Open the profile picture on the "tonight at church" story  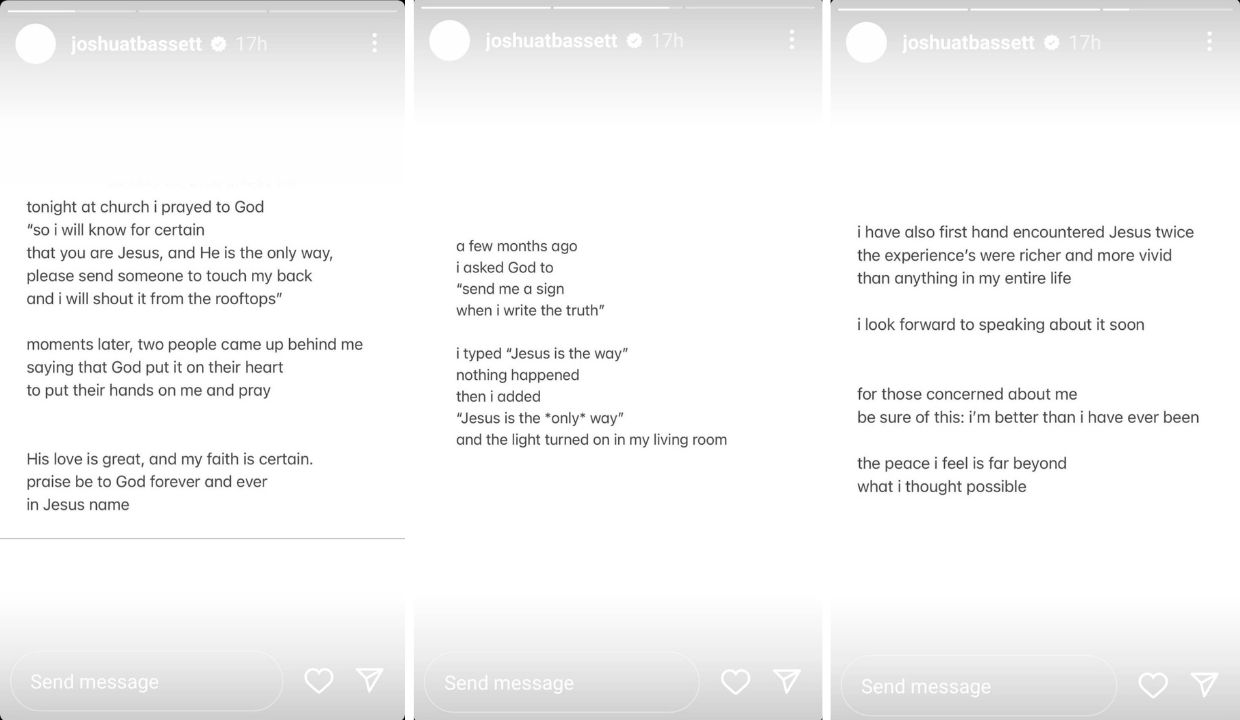coord(36,44)
